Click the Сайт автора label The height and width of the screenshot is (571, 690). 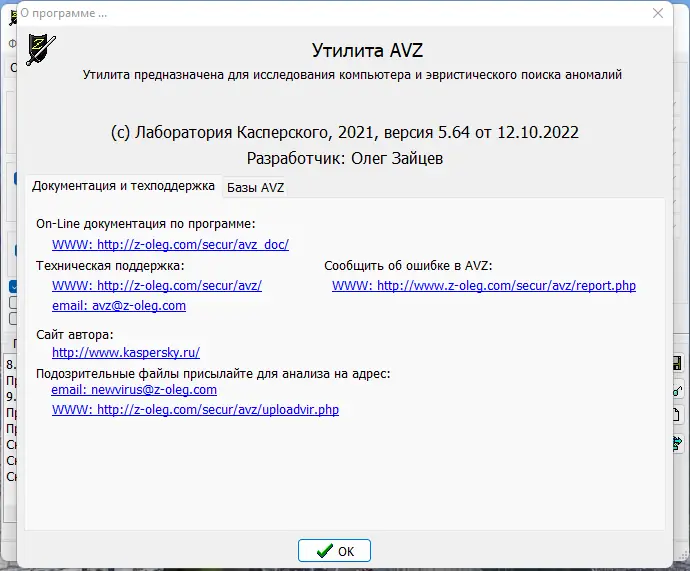coord(74,335)
